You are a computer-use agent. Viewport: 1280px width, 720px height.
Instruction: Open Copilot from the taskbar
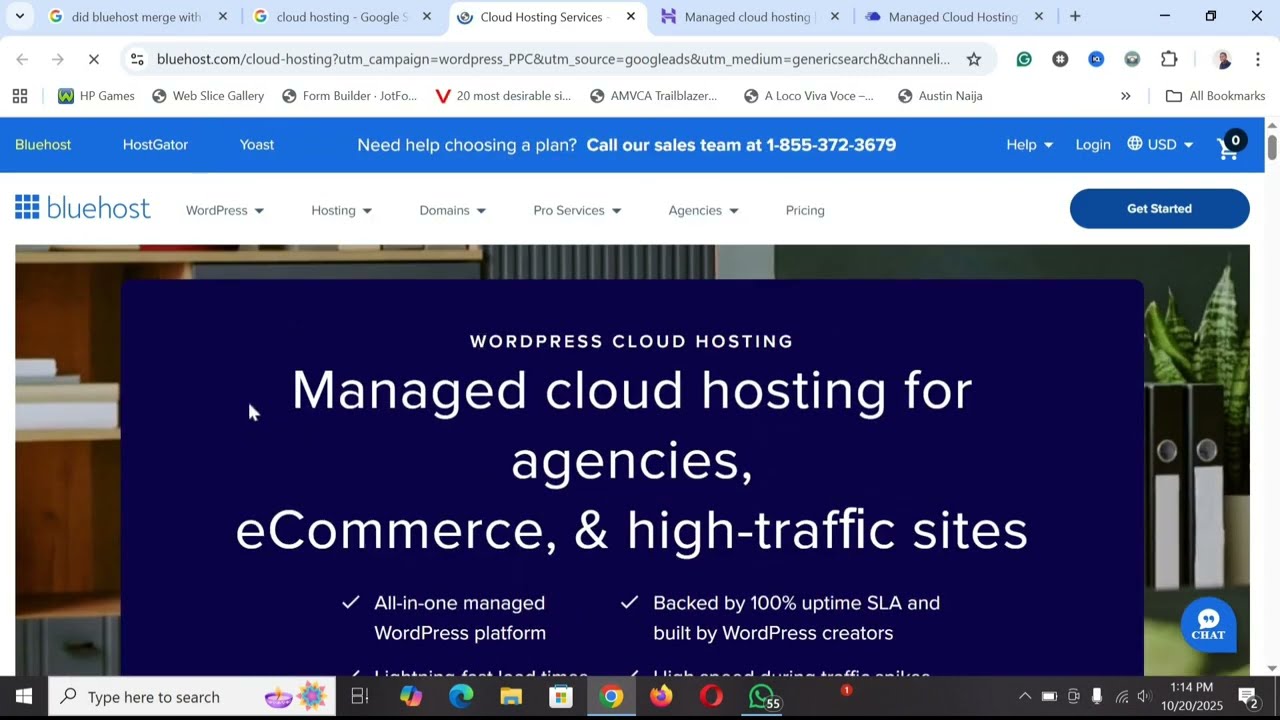(x=411, y=696)
